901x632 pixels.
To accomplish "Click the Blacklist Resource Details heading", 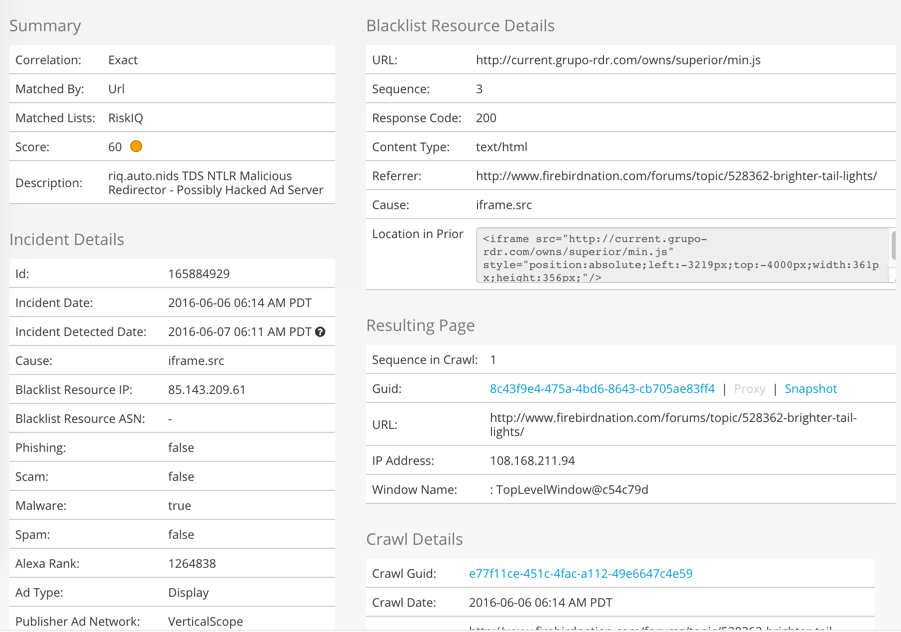I will 460,26.
